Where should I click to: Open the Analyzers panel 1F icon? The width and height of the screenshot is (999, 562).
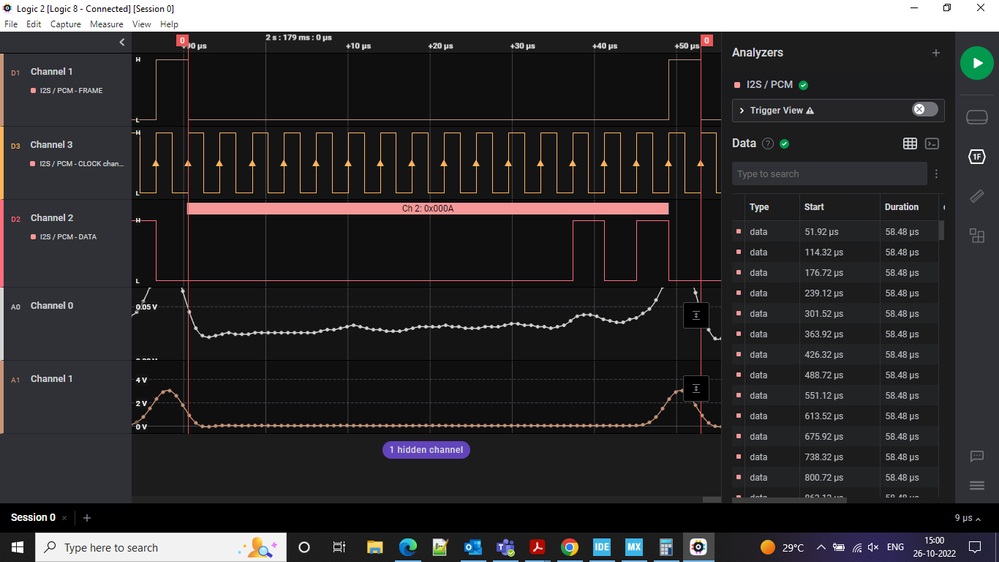click(976, 157)
